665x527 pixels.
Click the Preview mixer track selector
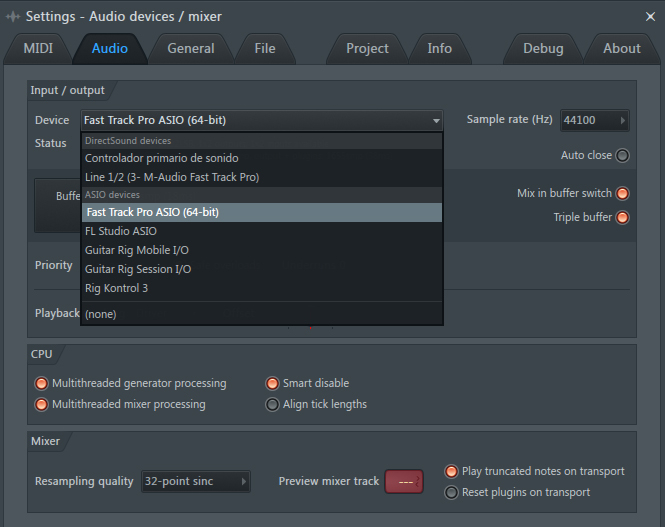click(404, 482)
